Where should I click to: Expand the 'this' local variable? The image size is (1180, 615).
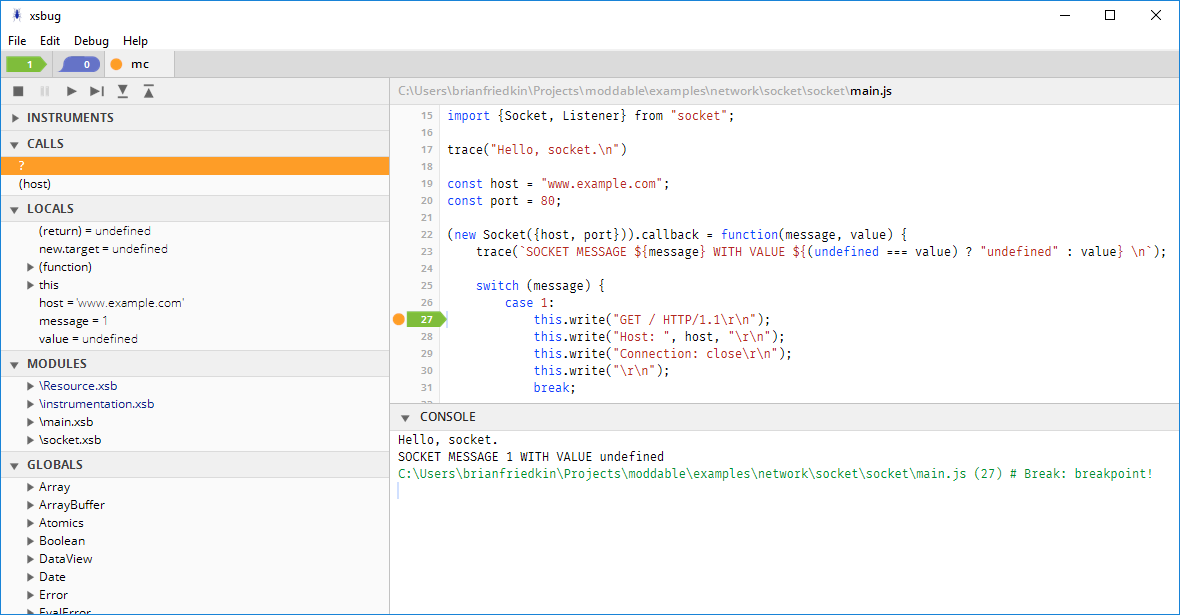point(31,285)
